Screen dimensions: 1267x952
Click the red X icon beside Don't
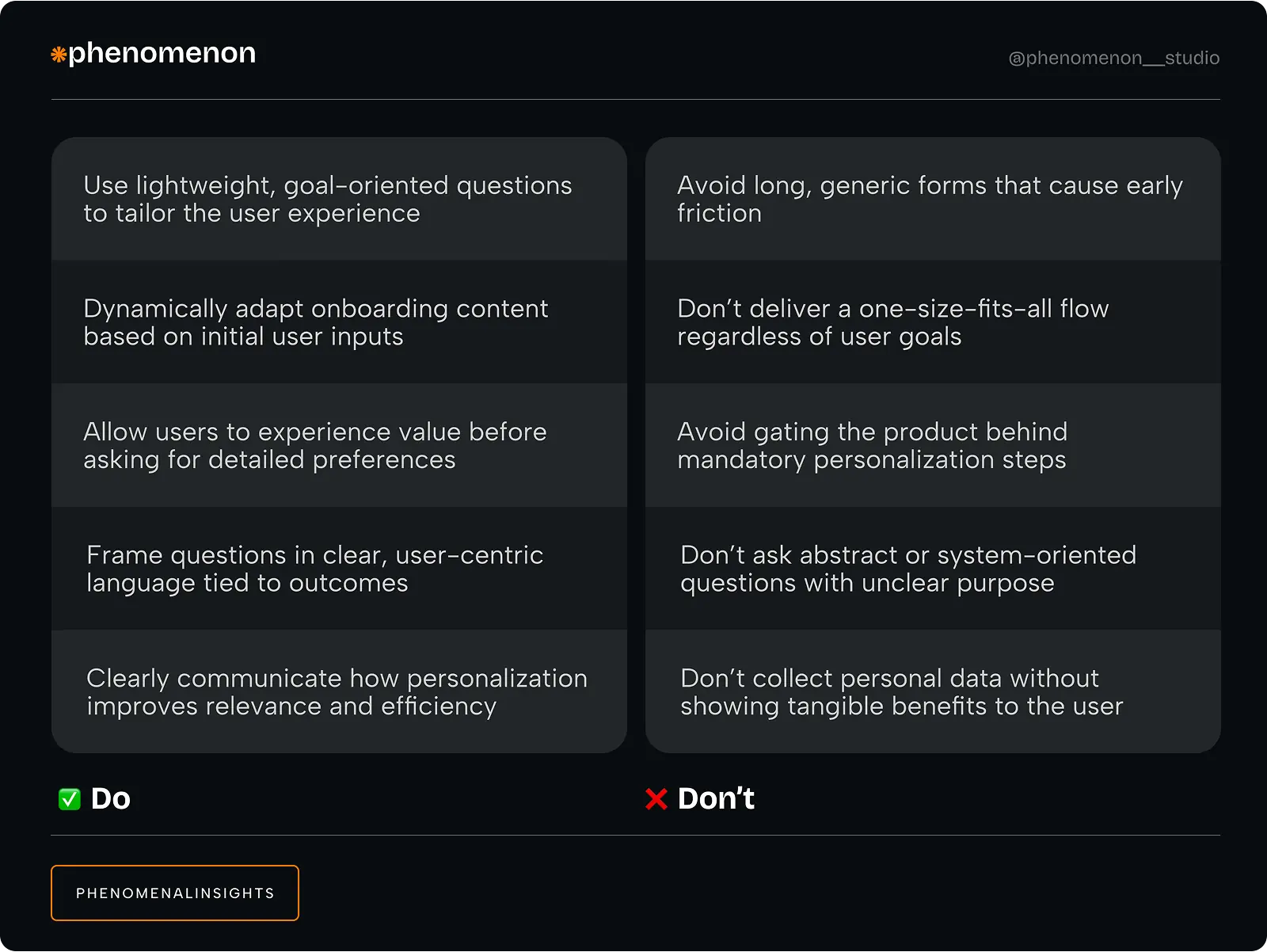(656, 799)
